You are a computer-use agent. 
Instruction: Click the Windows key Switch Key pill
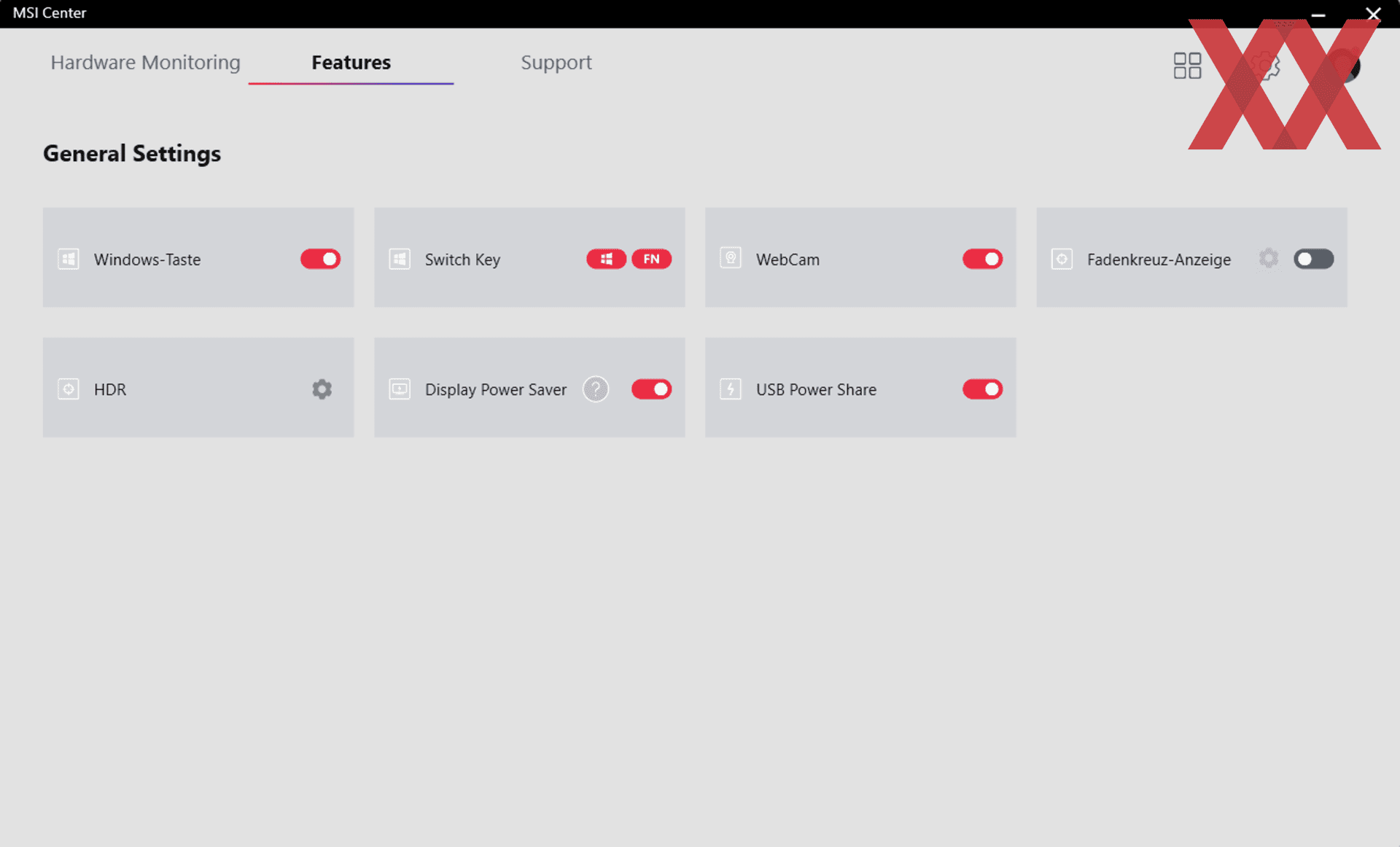coord(606,259)
